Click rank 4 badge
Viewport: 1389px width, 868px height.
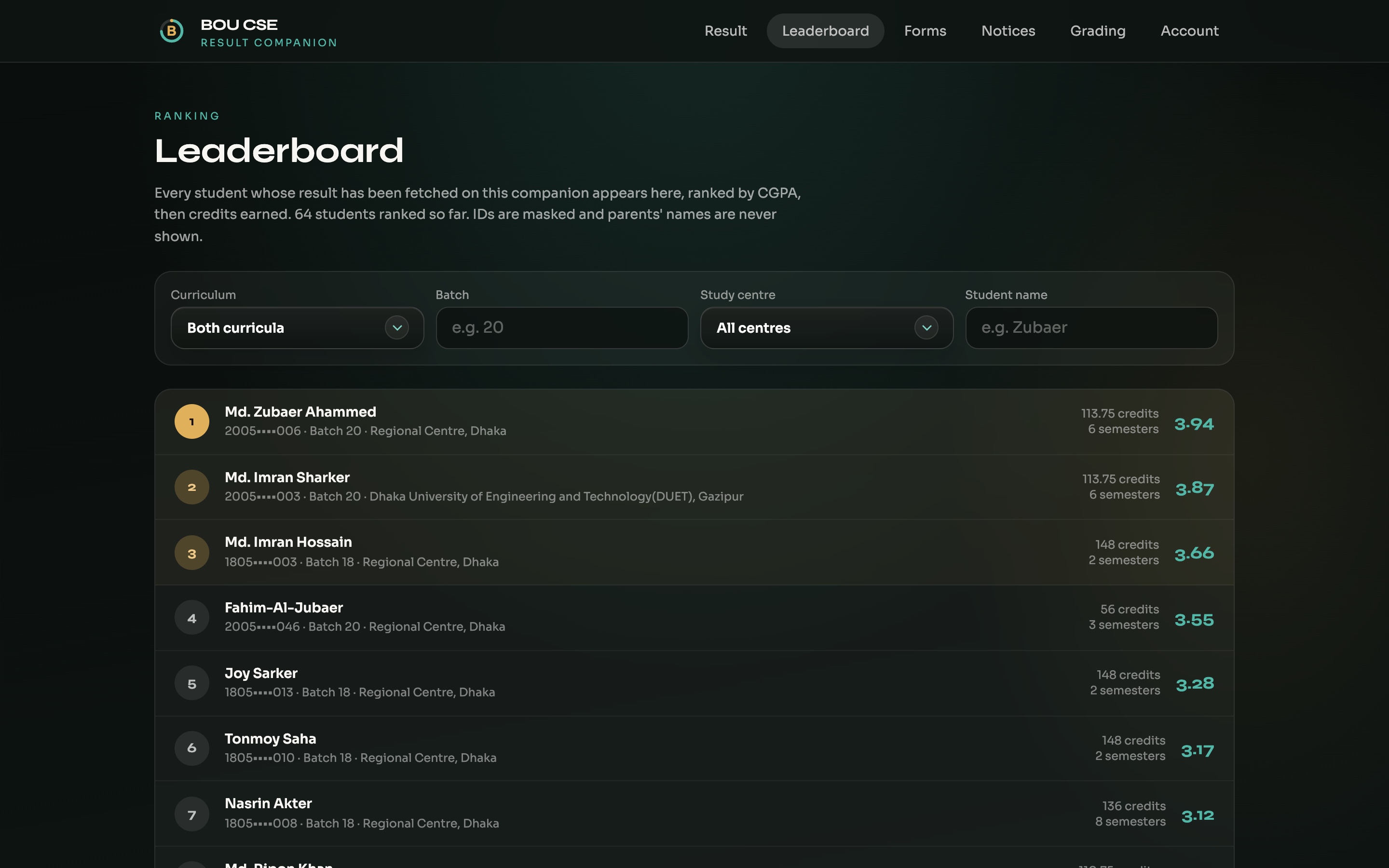[191, 618]
